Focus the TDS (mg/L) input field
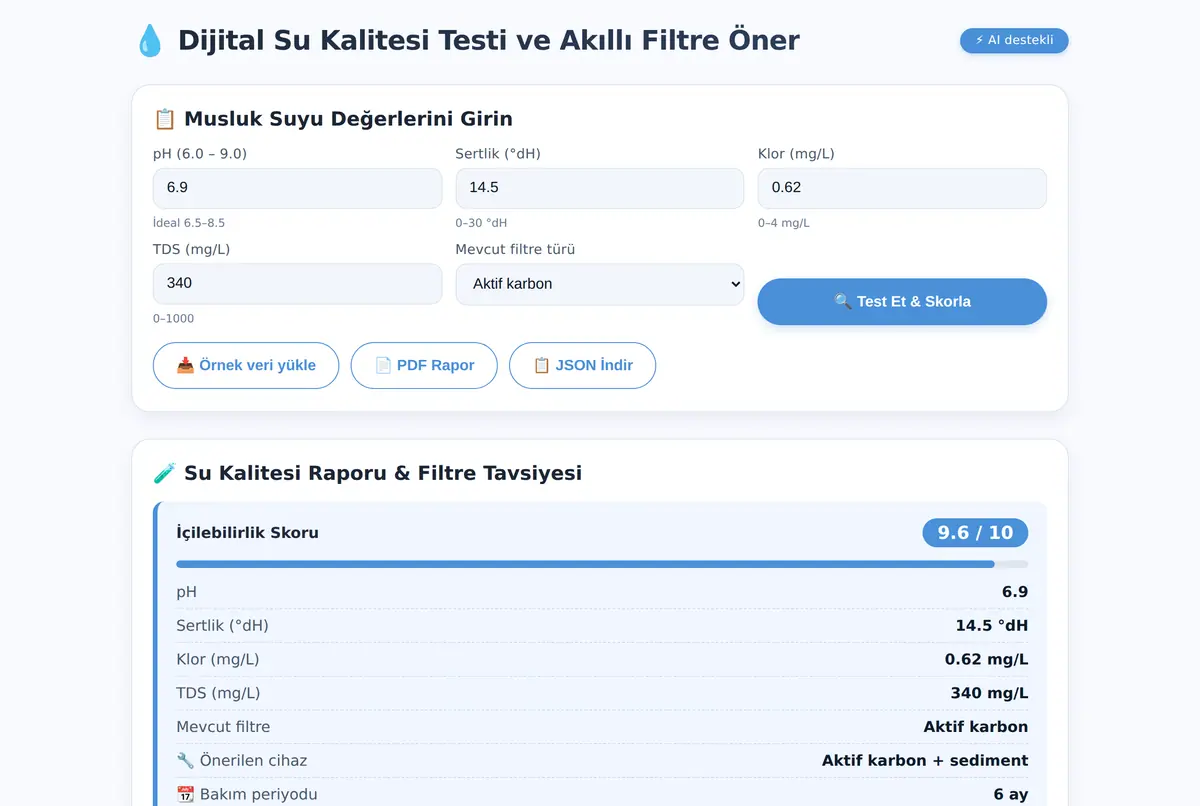This screenshot has width=1200, height=806. pyautogui.click(x=297, y=284)
